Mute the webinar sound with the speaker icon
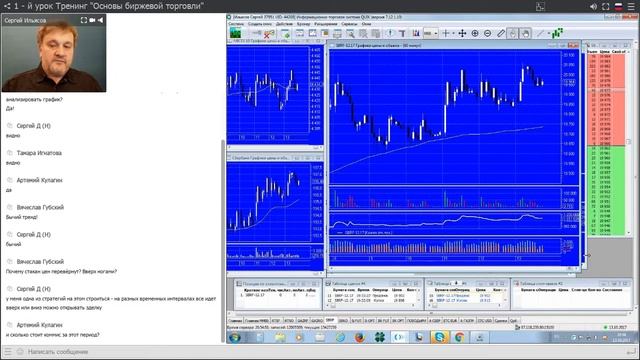 (x=593, y=7)
